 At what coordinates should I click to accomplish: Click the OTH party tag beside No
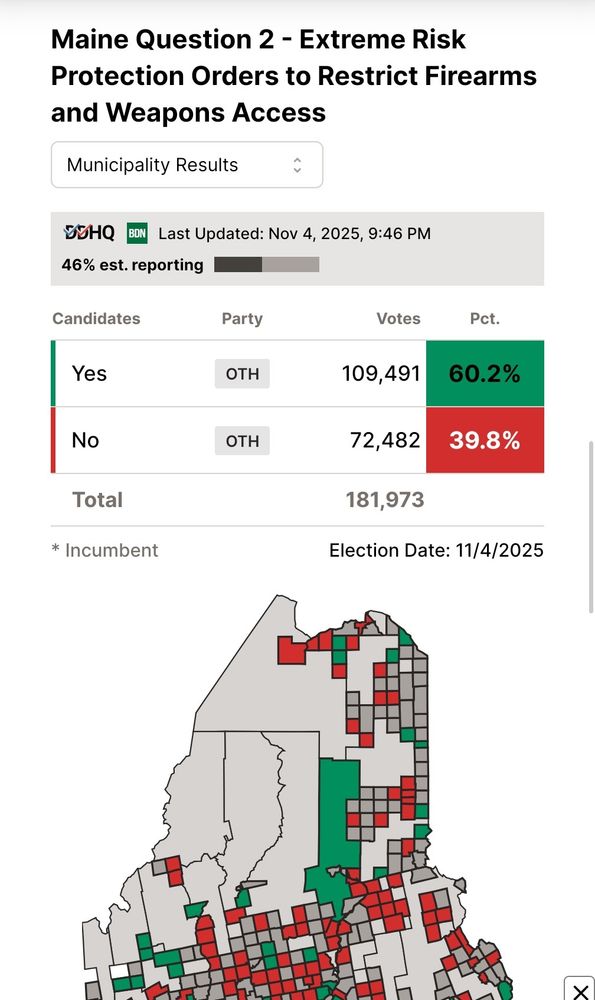click(242, 440)
